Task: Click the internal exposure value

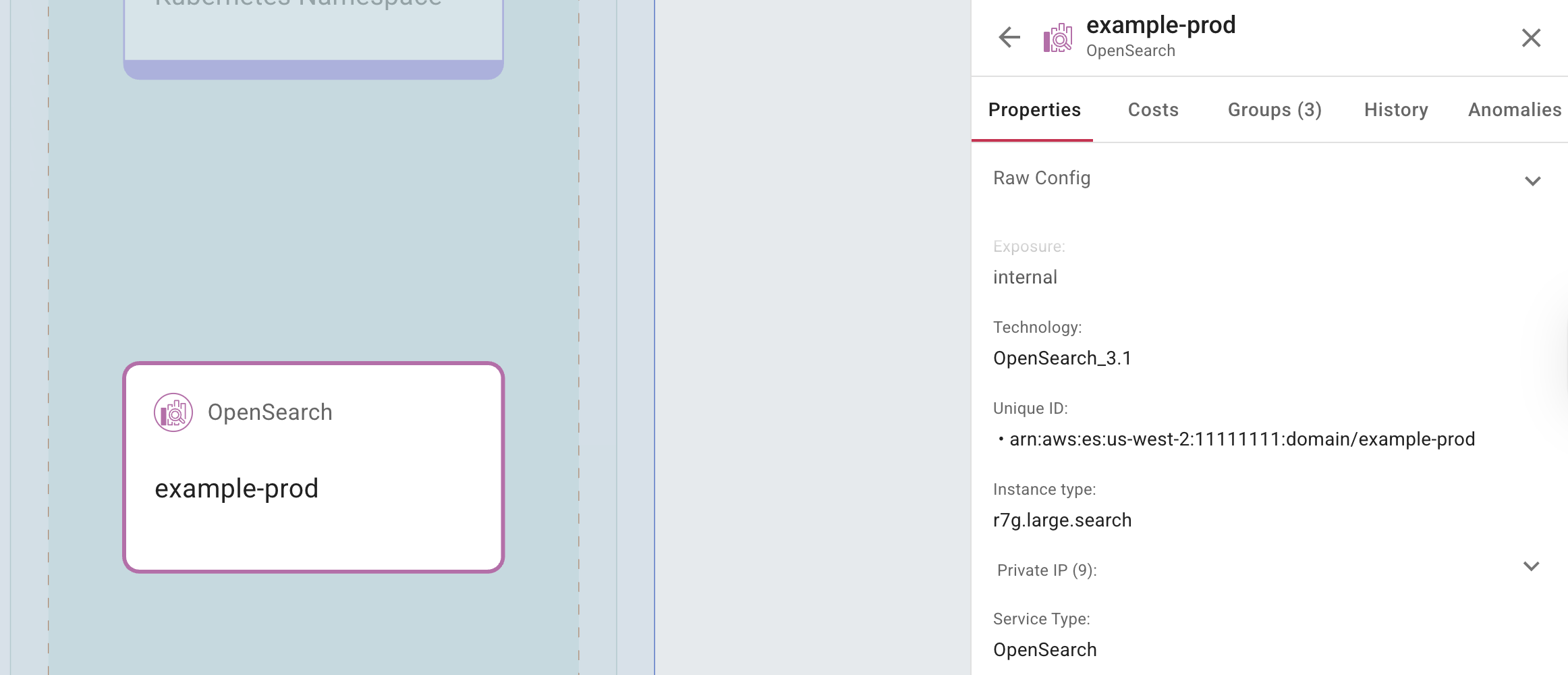Action: 1025,277
